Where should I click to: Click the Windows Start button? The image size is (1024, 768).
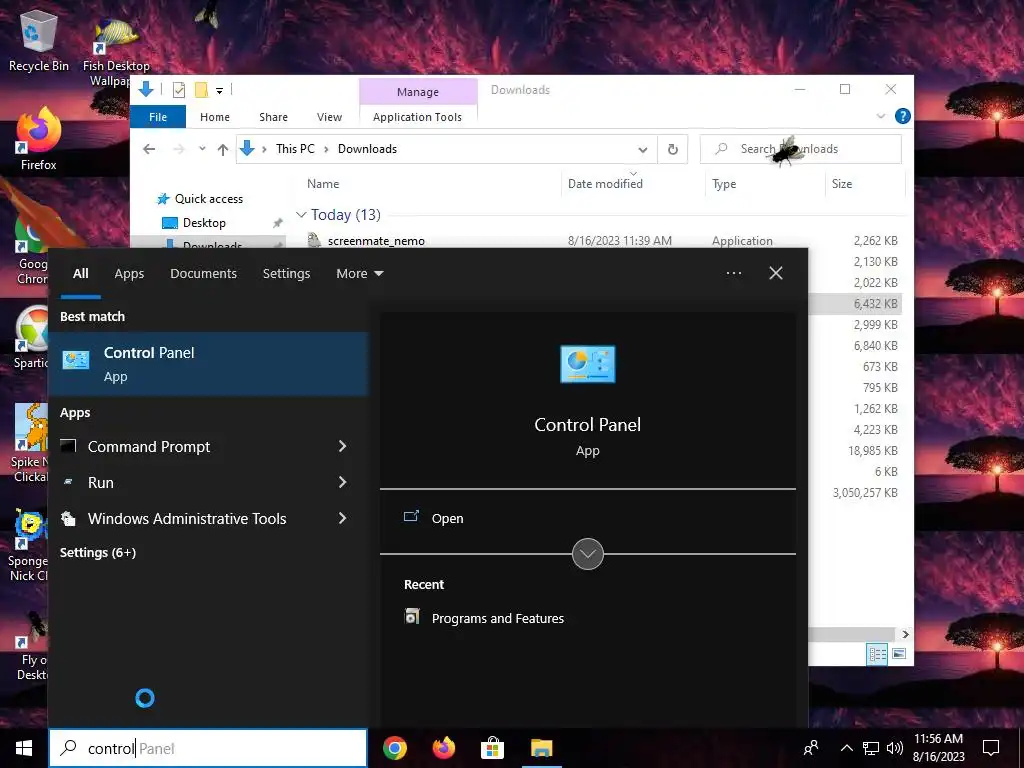point(24,748)
